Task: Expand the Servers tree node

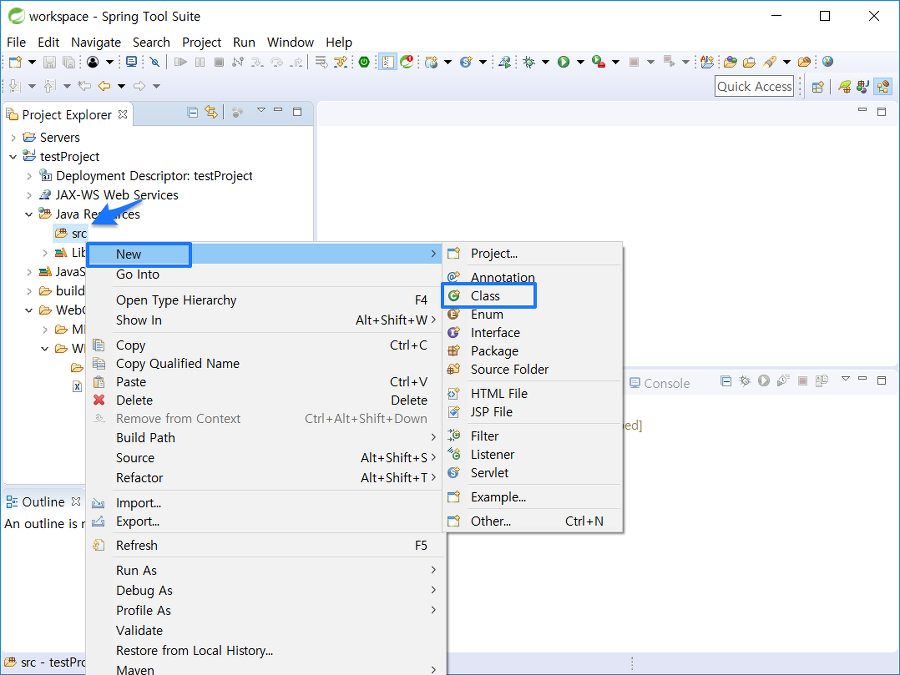Action: [x=13, y=138]
